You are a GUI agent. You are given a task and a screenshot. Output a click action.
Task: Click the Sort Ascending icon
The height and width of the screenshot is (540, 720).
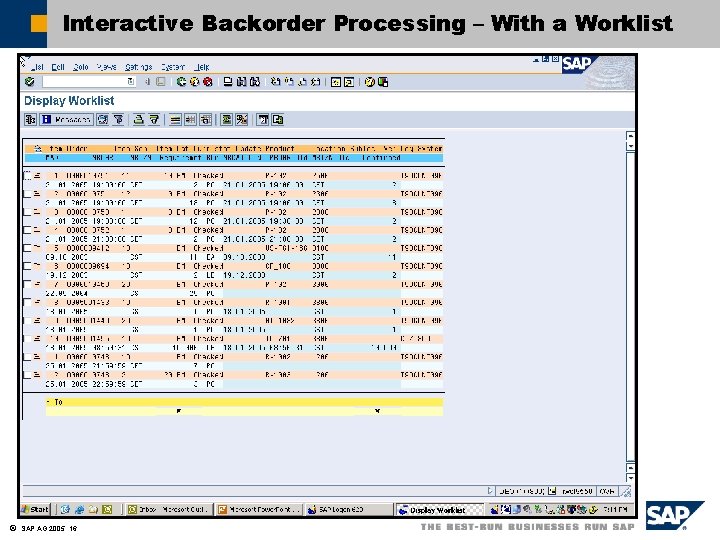tap(138, 119)
